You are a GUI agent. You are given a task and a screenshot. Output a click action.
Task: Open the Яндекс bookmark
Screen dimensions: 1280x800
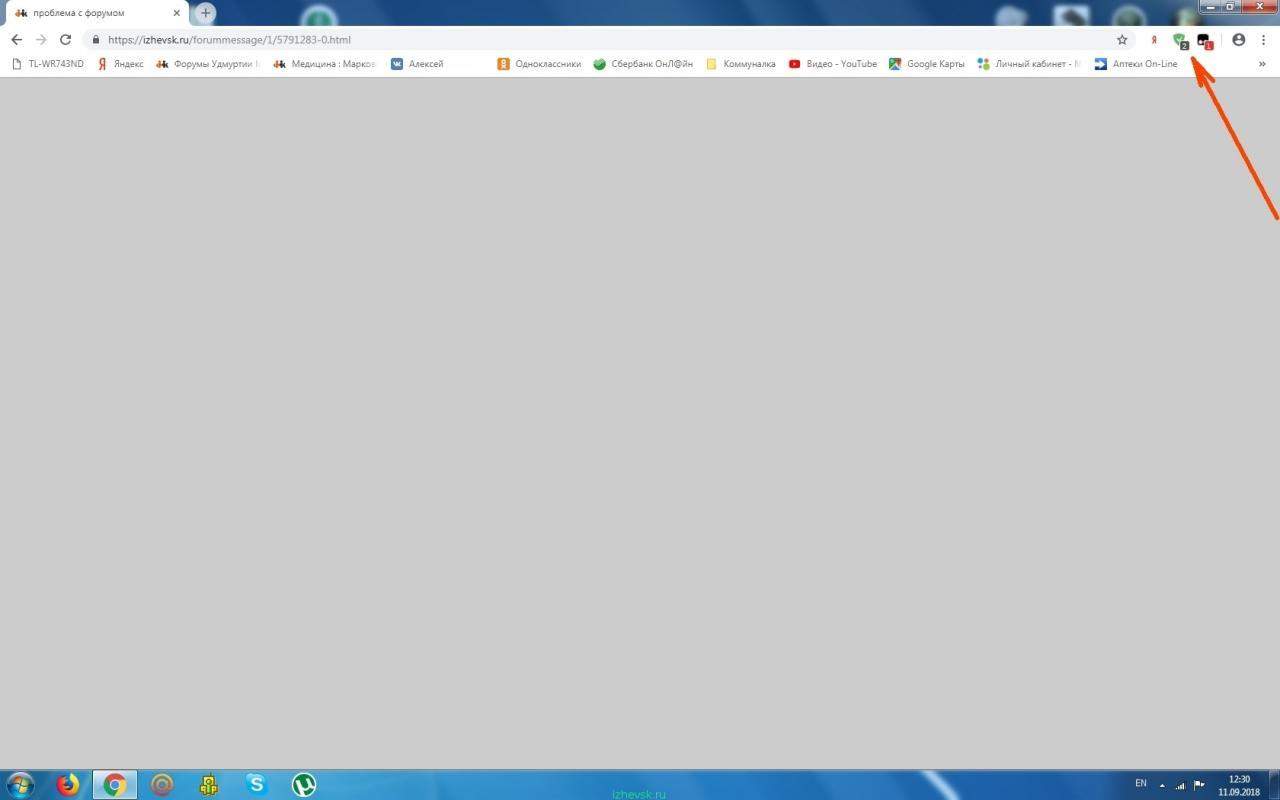coord(120,64)
